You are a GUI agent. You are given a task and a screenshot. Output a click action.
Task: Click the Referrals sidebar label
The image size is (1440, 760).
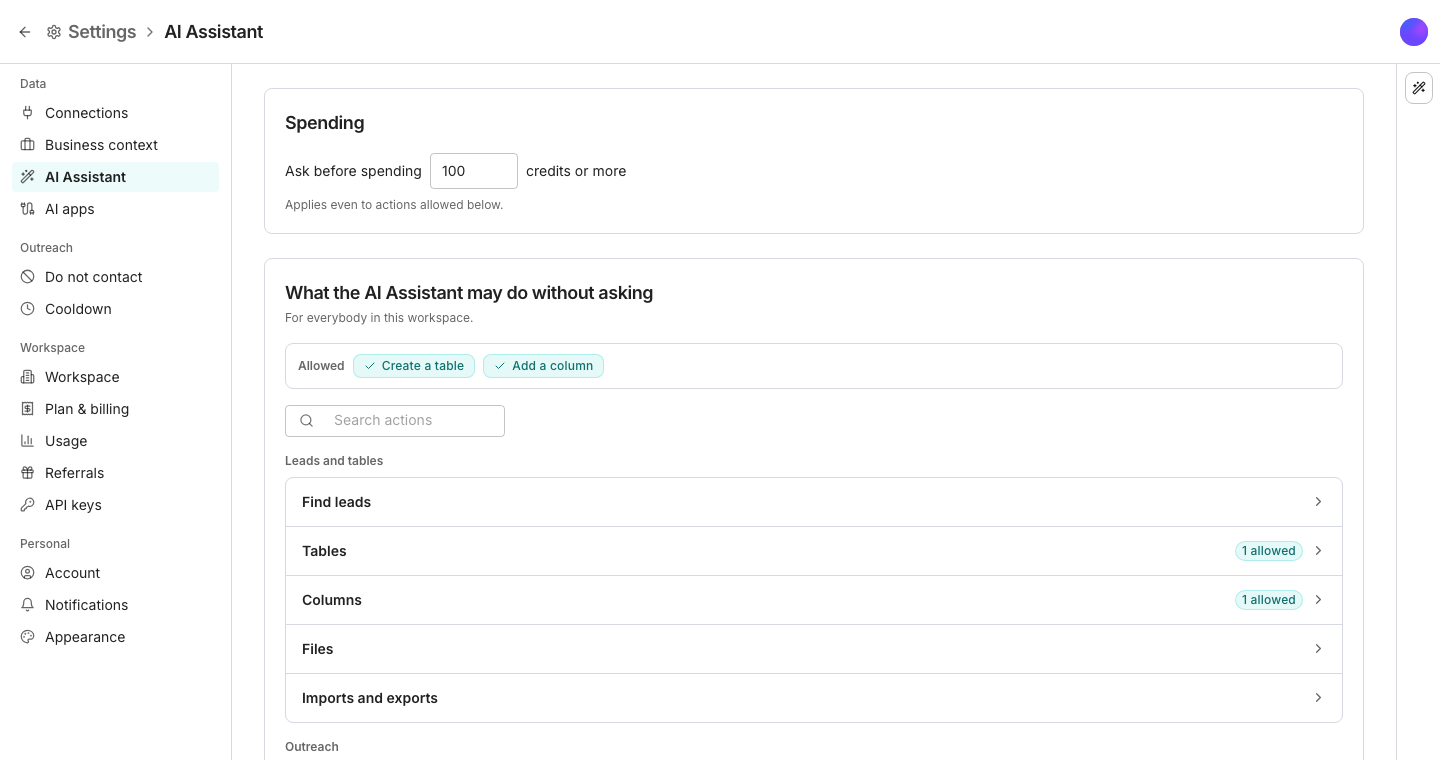pyautogui.click(x=75, y=473)
